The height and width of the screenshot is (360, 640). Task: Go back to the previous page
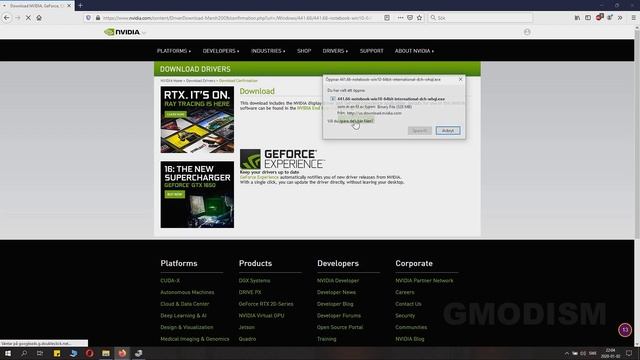(x=7, y=18)
